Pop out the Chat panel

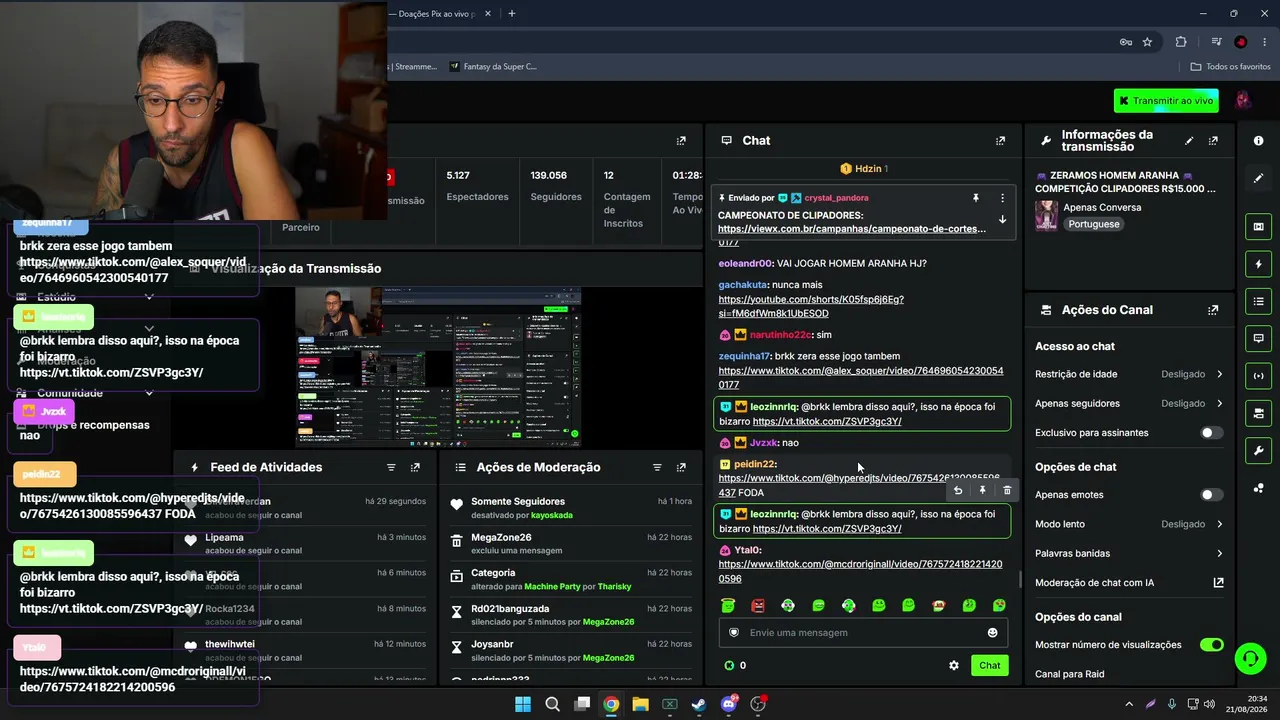[x=1000, y=141]
